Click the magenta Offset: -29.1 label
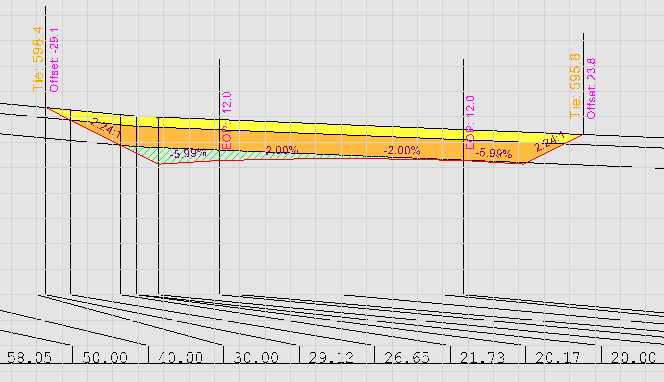The width and height of the screenshot is (664, 382). 54,60
